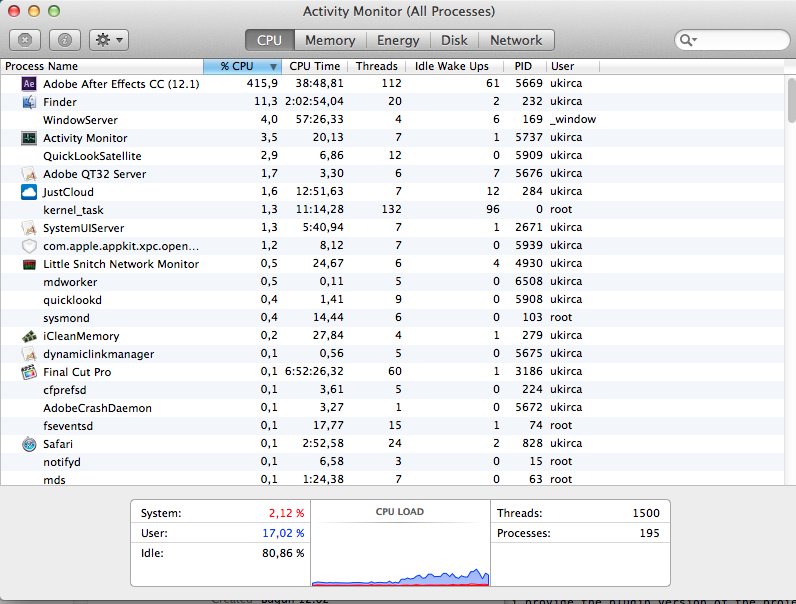Click the com.apple.appkit.xpc shield icon
This screenshot has width=796, height=604.
pos(29,246)
